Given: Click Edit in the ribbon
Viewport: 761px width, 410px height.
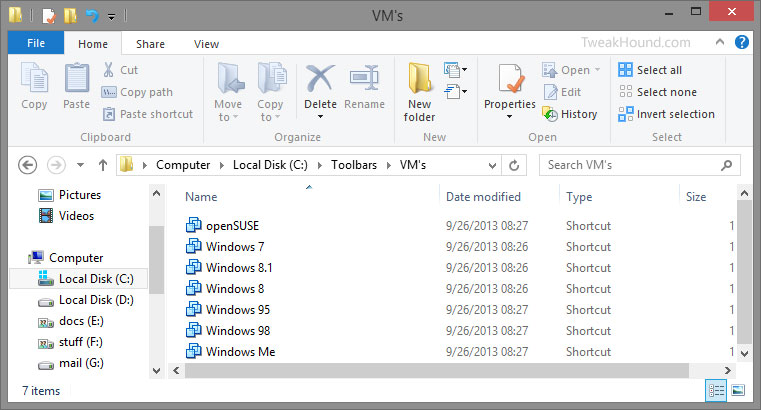Looking at the screenshot, I should click(562, 92).
